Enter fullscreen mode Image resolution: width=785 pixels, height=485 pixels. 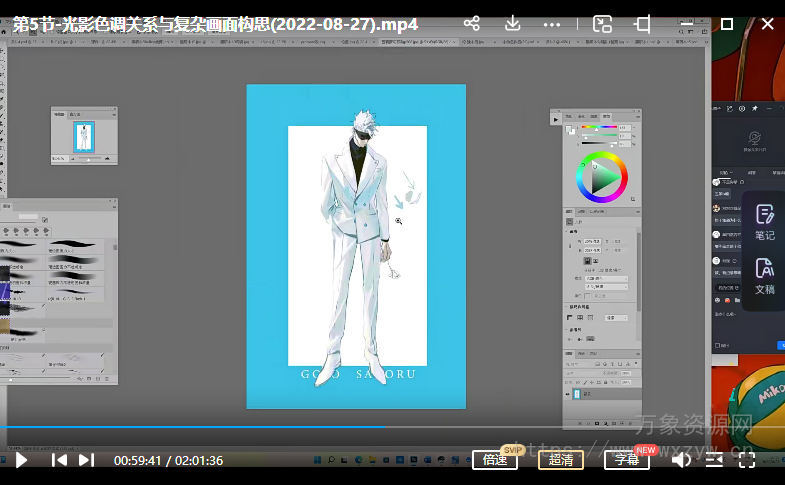pos(747,460)
